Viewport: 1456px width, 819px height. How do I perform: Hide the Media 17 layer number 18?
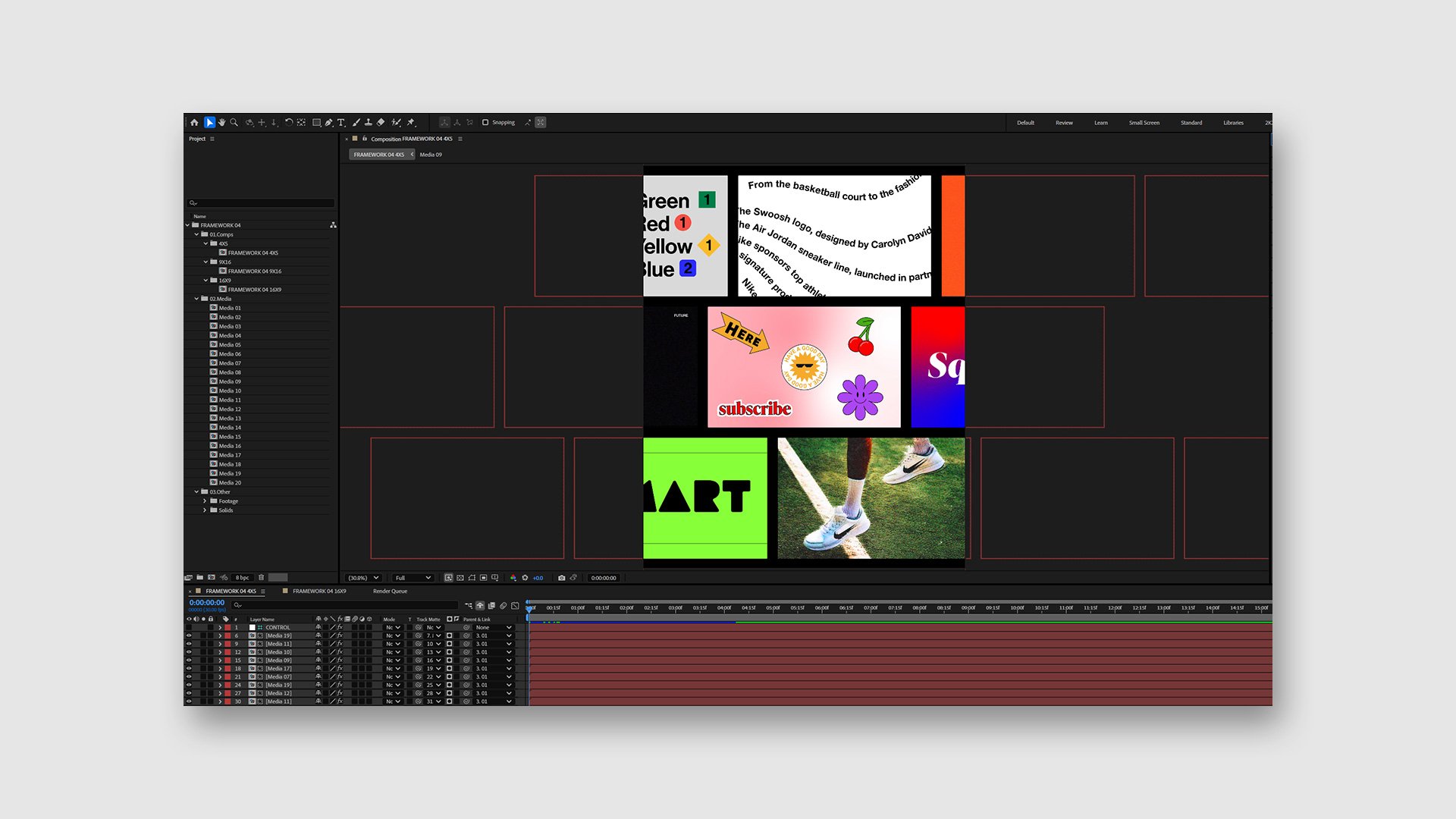189,669
